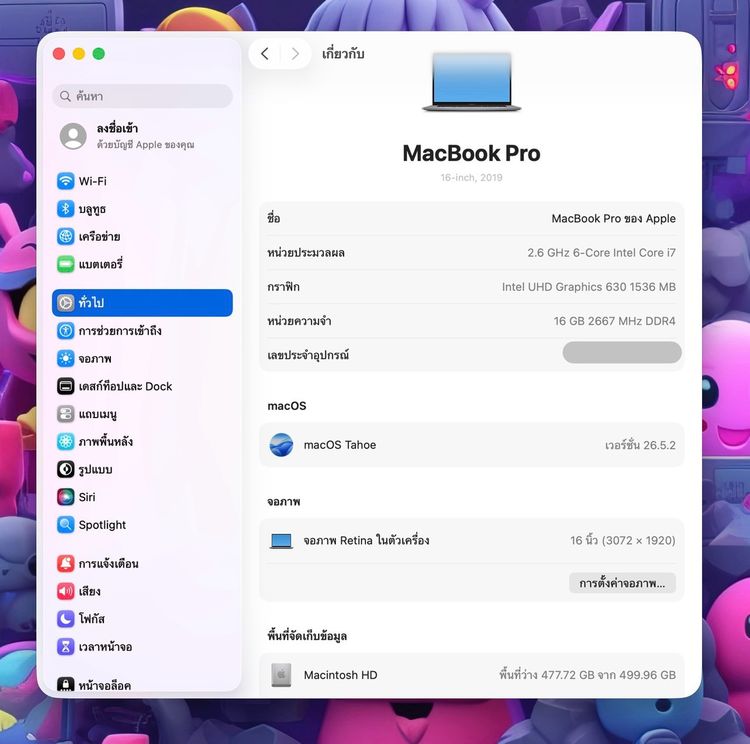Click the version text "เวอร์ชั่น 26.5.2"
The width and height of the screenshot is (750, 744).
click(x=640, y=445)
